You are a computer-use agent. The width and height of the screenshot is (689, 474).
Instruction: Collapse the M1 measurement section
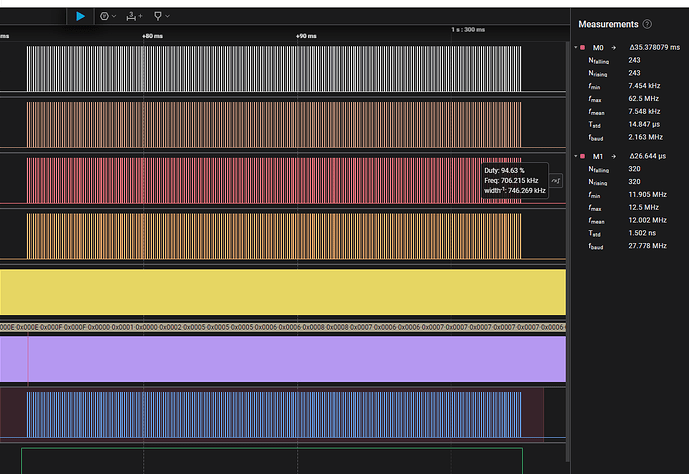[x=575, y=157]
